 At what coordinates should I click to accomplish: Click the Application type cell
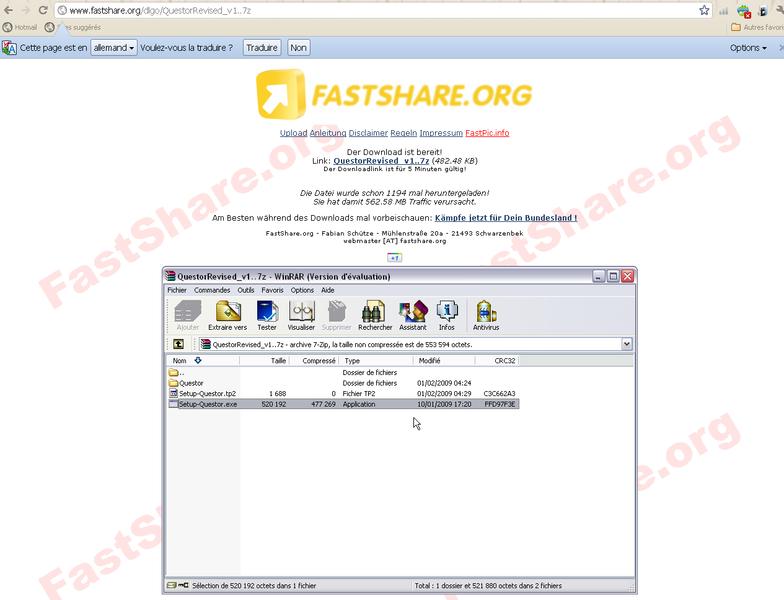pos(358,404)
